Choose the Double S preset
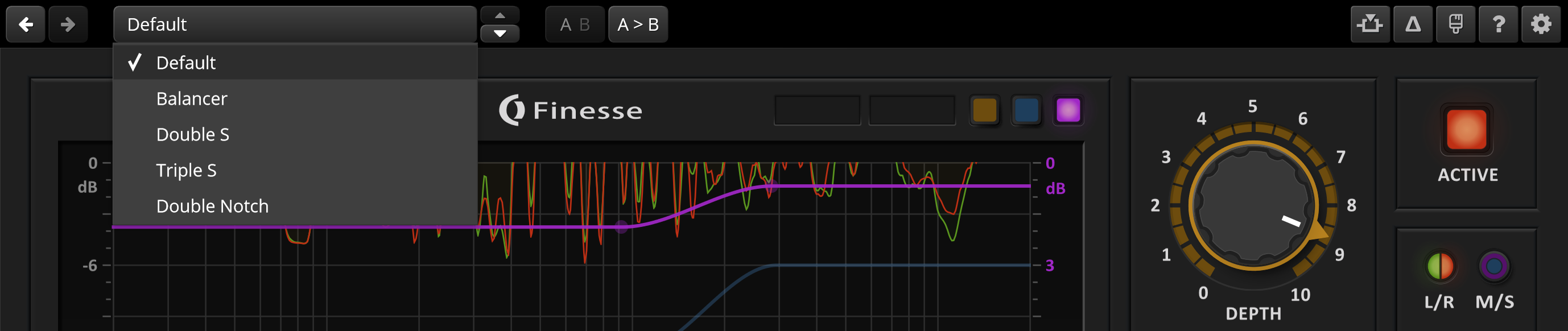The width and height of the screenshot is (1568, 331). coord(295,134)
